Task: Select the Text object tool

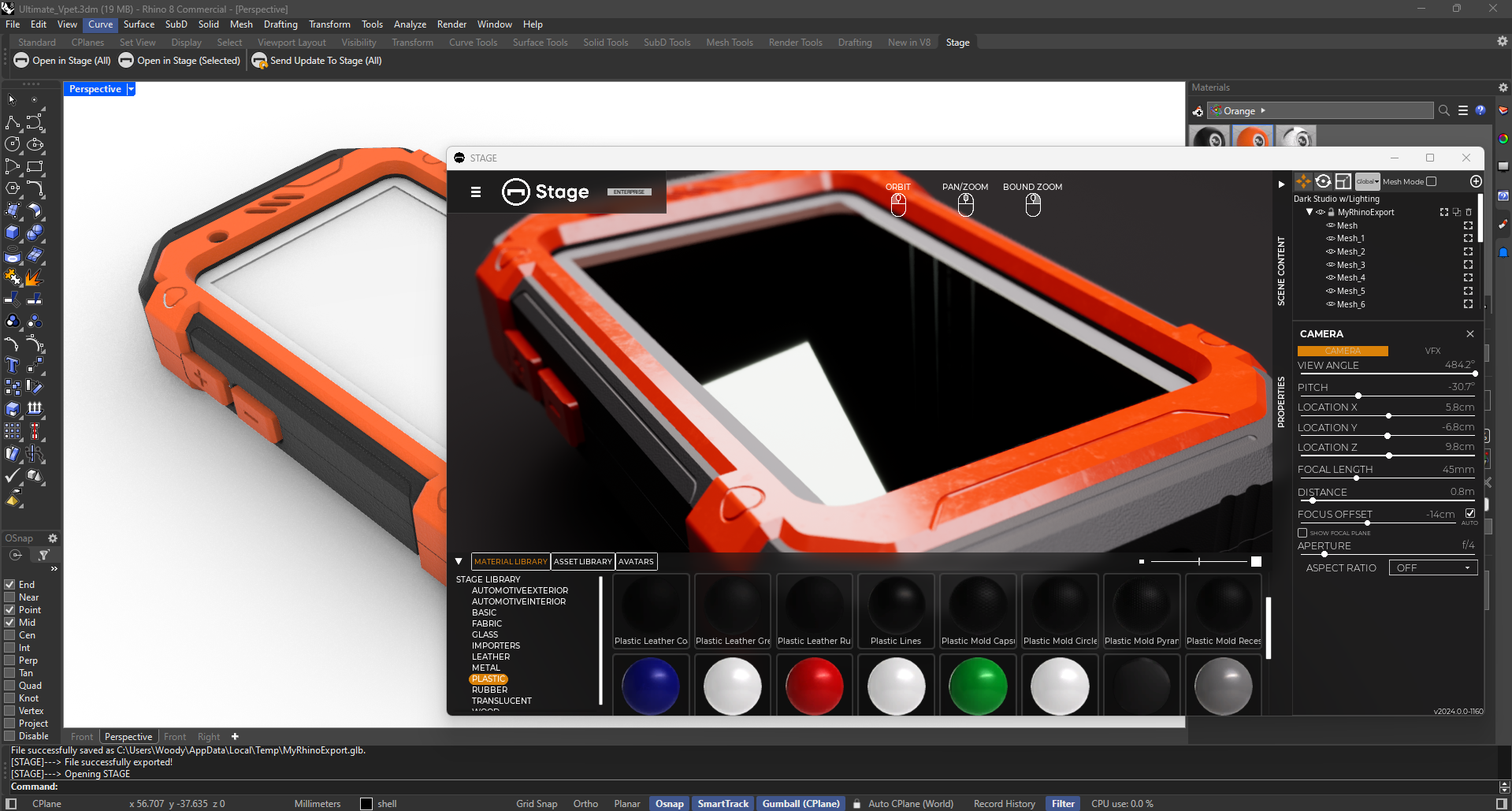Action: (x=13, y=365)
